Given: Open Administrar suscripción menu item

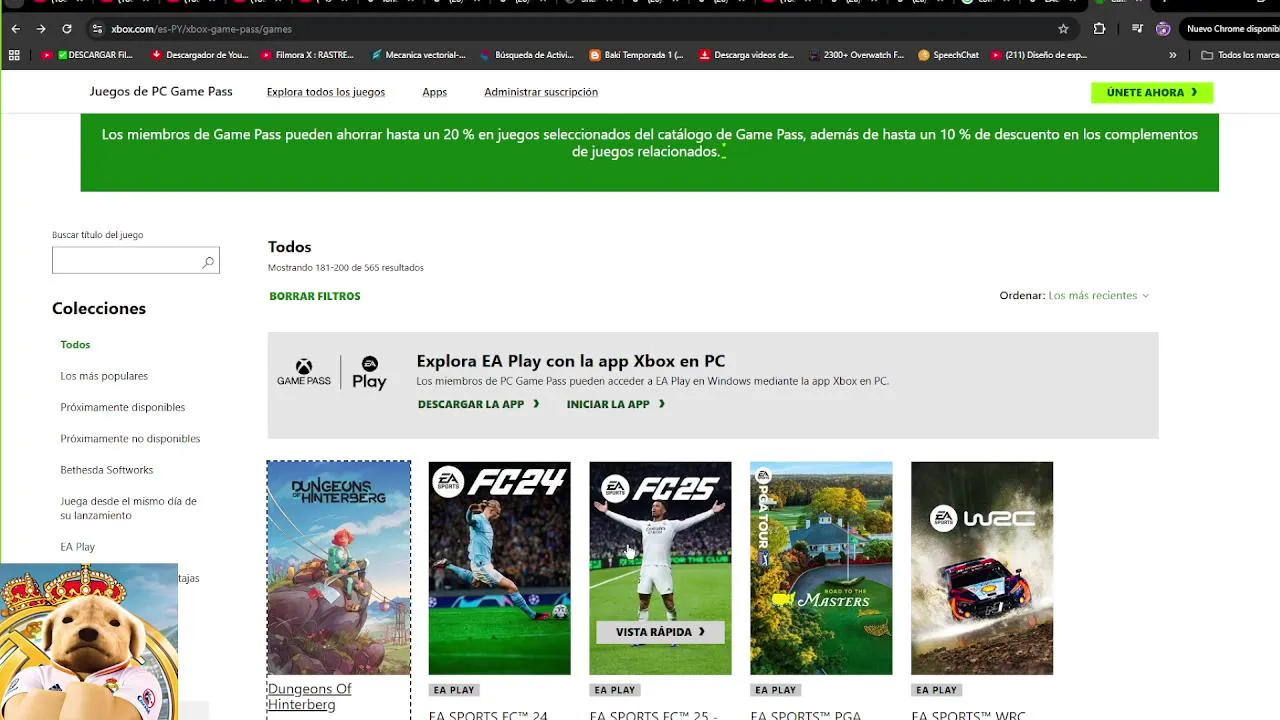Looking at the screenshot, I should [x=541, y=92].
